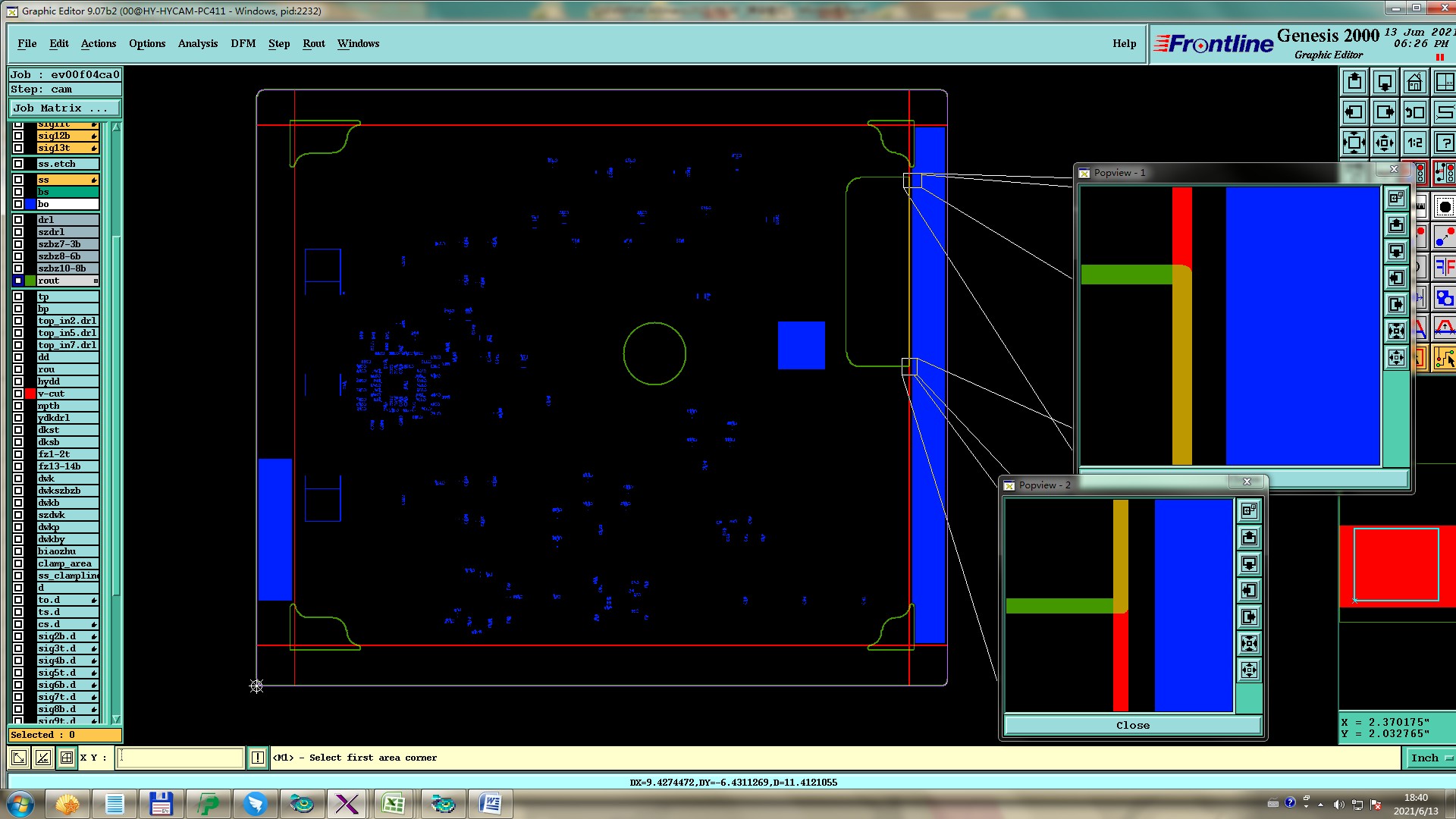Viewport: 1456px width, 819px height.
Task: Open the DFM menu
Action: click(243, 43)
